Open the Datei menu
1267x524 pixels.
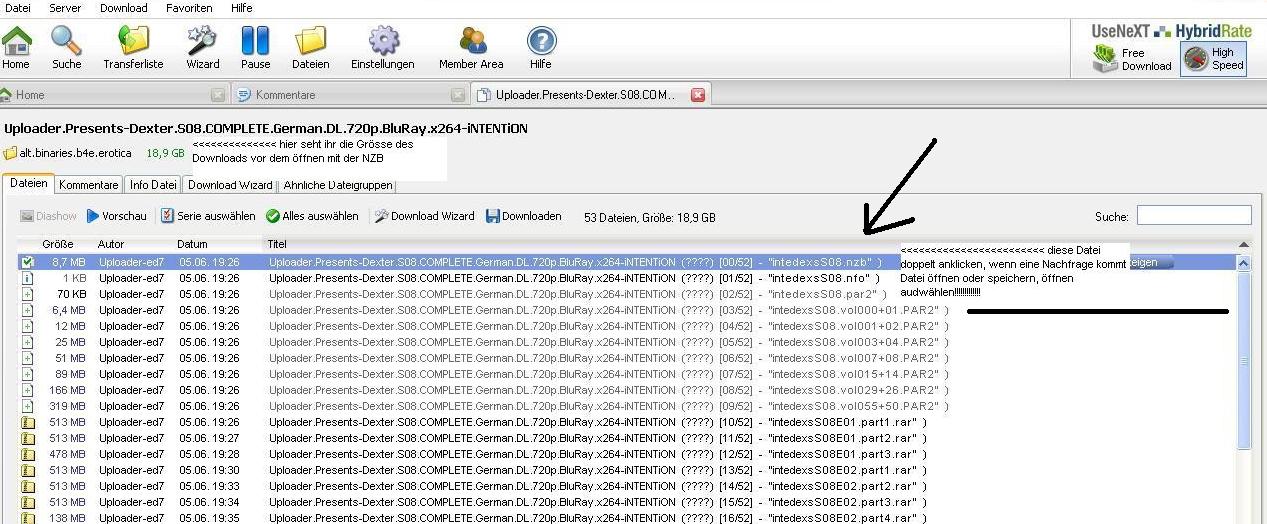(18, 8)
